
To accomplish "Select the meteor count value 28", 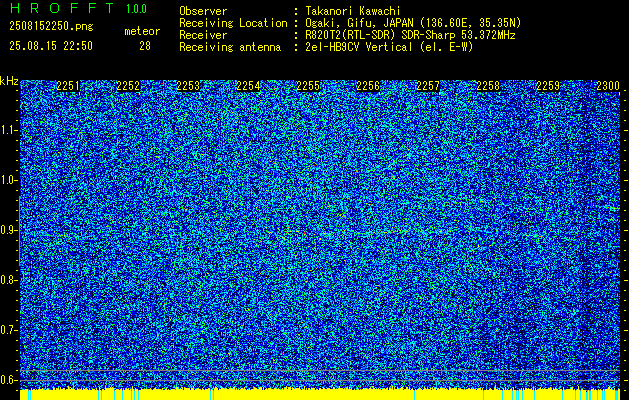I will [x=145, y=46].
